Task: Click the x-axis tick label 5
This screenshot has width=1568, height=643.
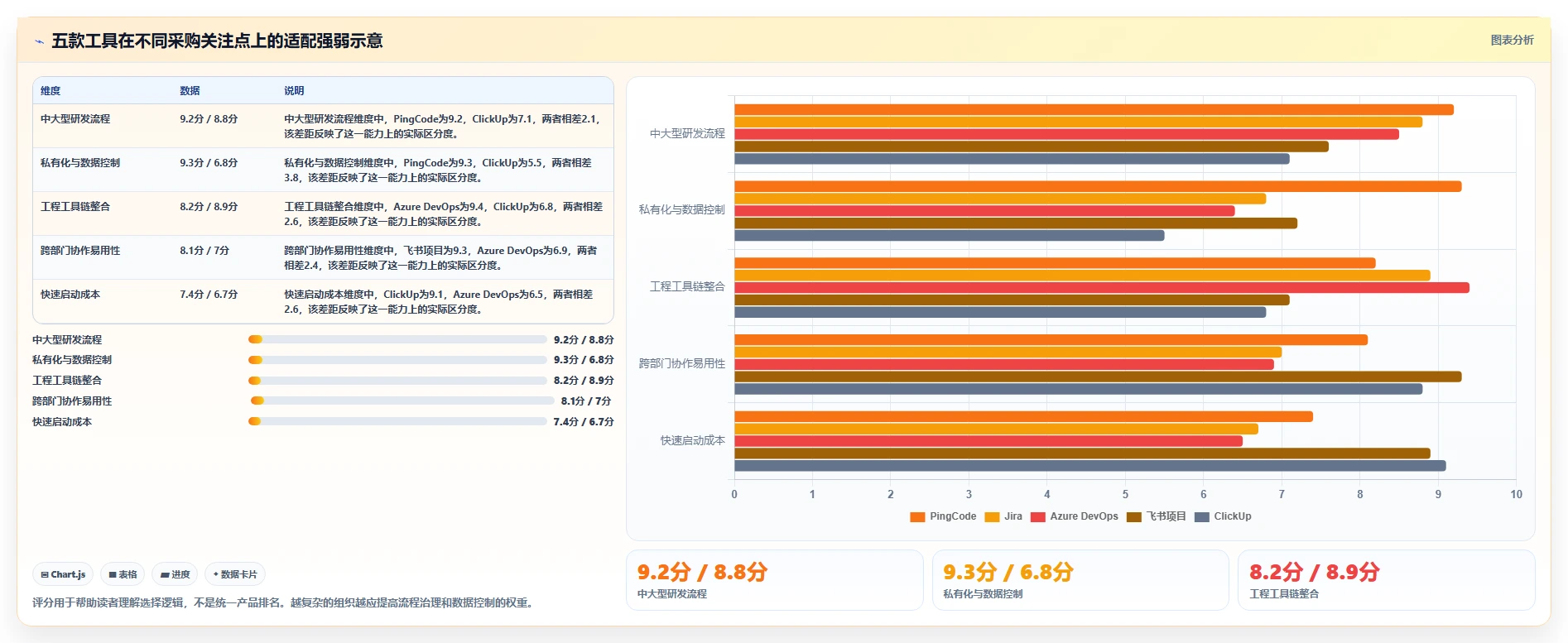Action: tap(1125, 494)
